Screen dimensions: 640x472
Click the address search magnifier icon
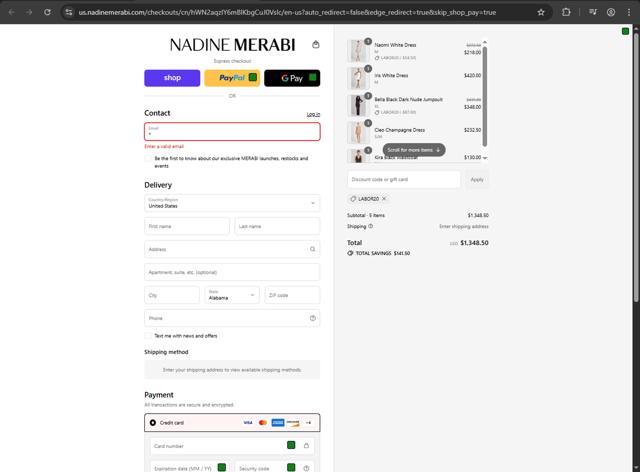[312, 249]
